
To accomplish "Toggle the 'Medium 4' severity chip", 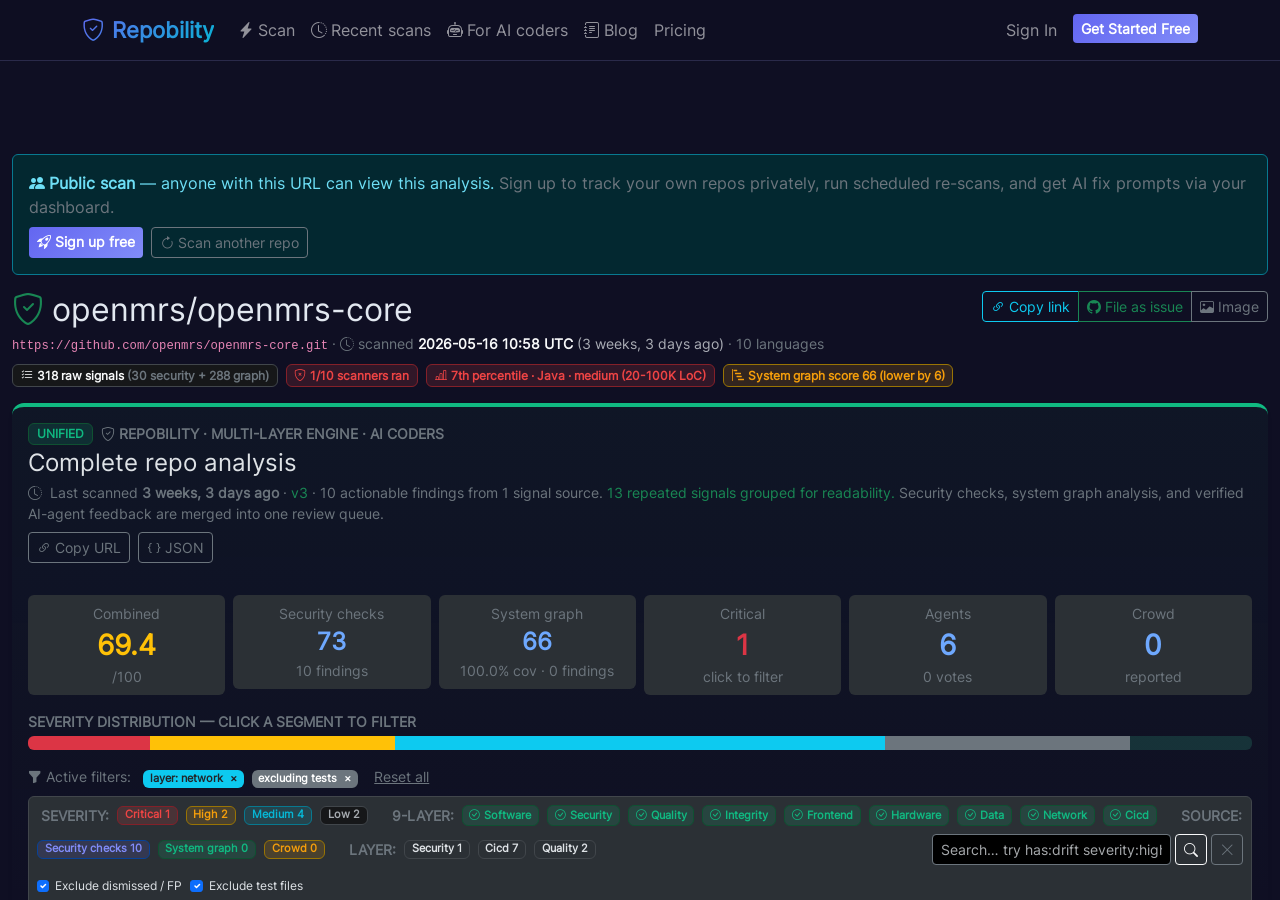I will pyautogui.click(x=278, y=815).
